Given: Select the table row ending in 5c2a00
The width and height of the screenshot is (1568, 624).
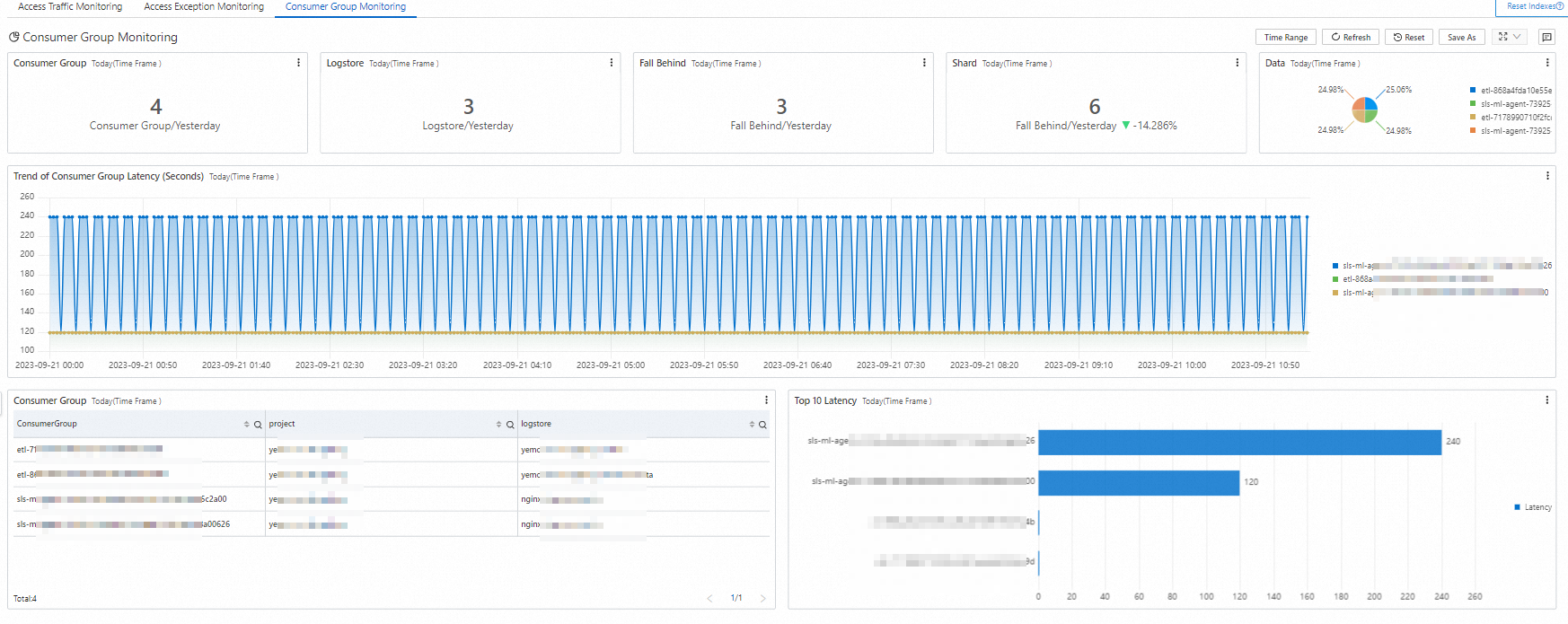Looking at the screenshot, I should pos(392,499).
